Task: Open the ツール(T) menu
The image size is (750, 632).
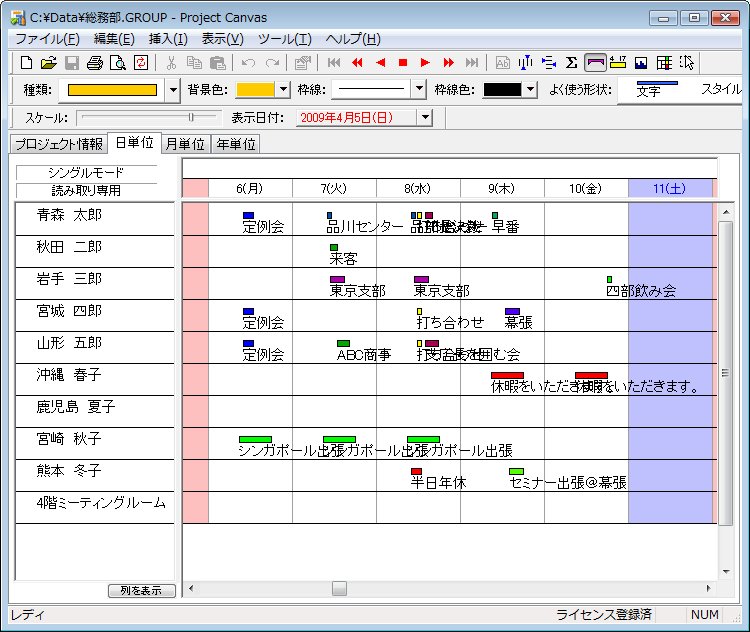Action: point(284,39)
